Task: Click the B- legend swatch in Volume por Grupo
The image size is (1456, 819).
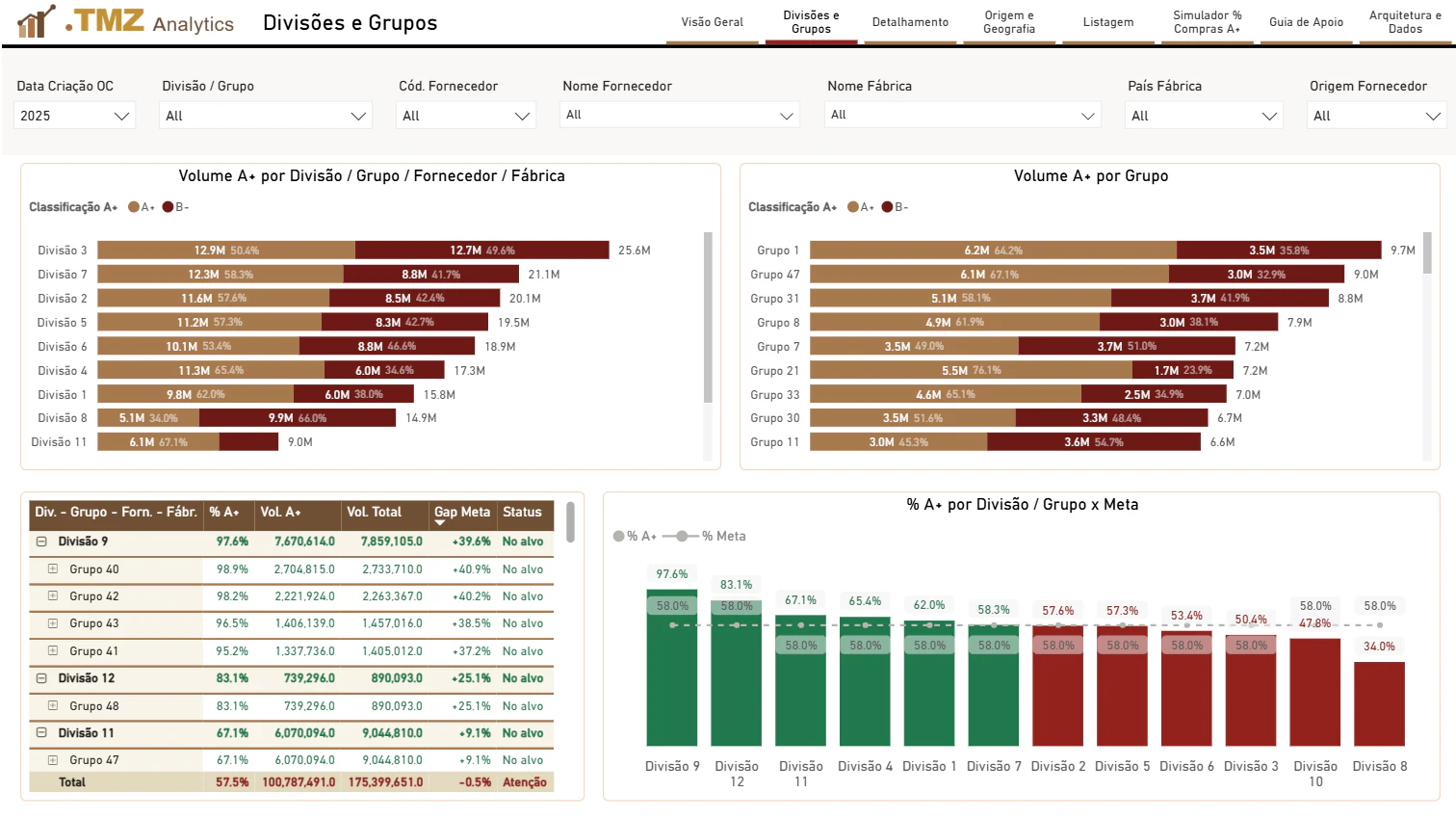Action: pos(887,207)
